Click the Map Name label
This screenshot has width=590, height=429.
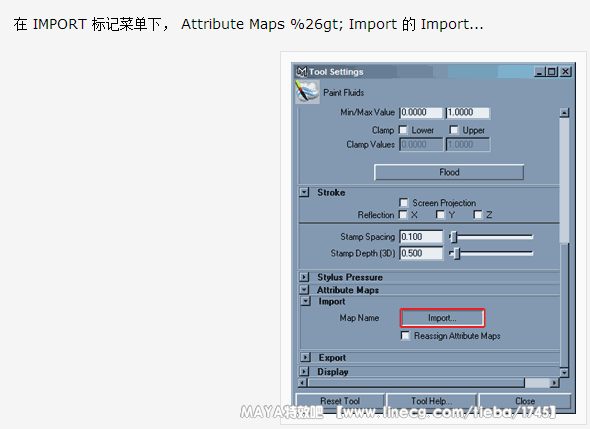(x=359, y=318)
